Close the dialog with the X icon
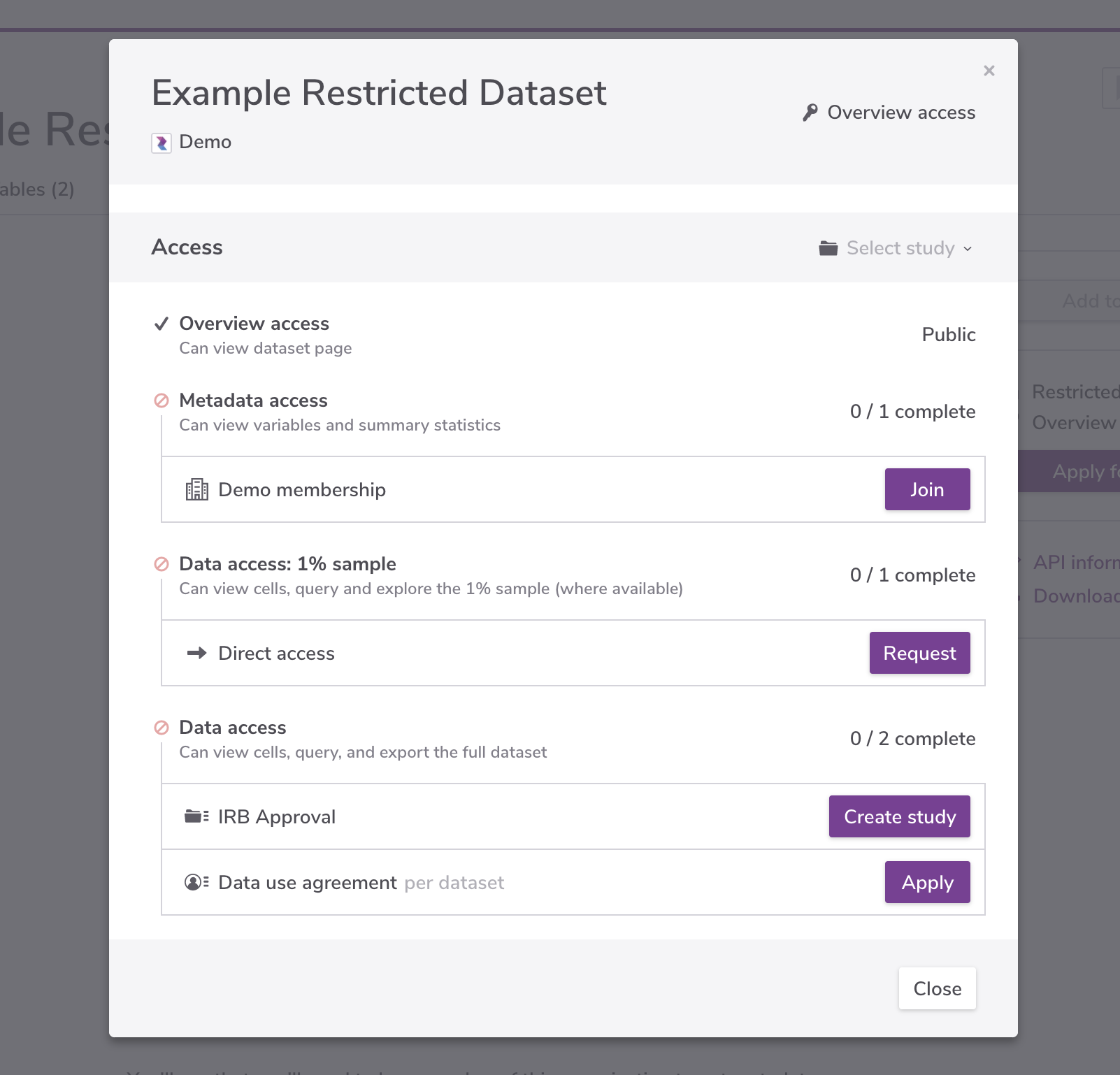Viewport: 1120px width, 1075px height. point(989,71)
